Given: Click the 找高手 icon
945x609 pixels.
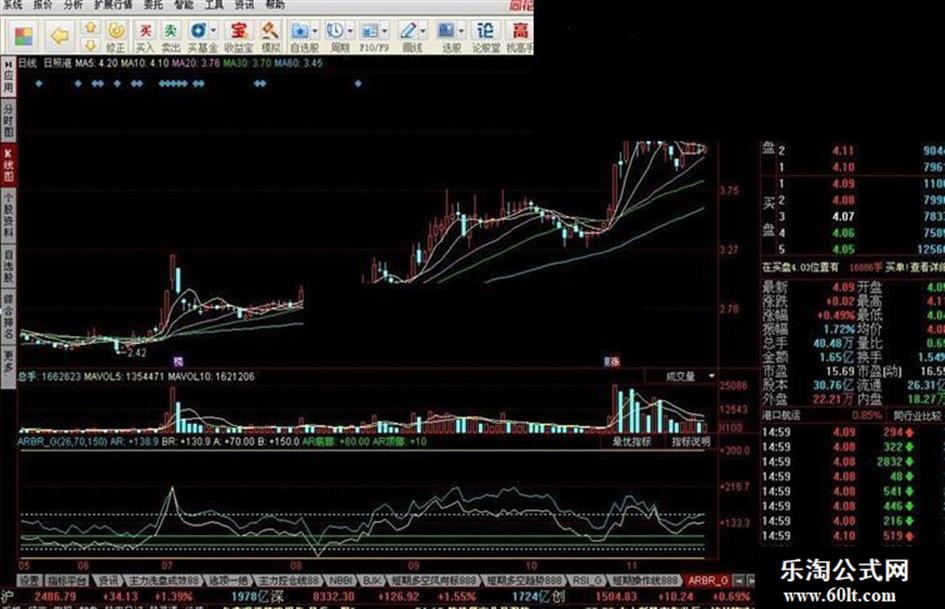Looking at the screenshot, I should point(520,30).
